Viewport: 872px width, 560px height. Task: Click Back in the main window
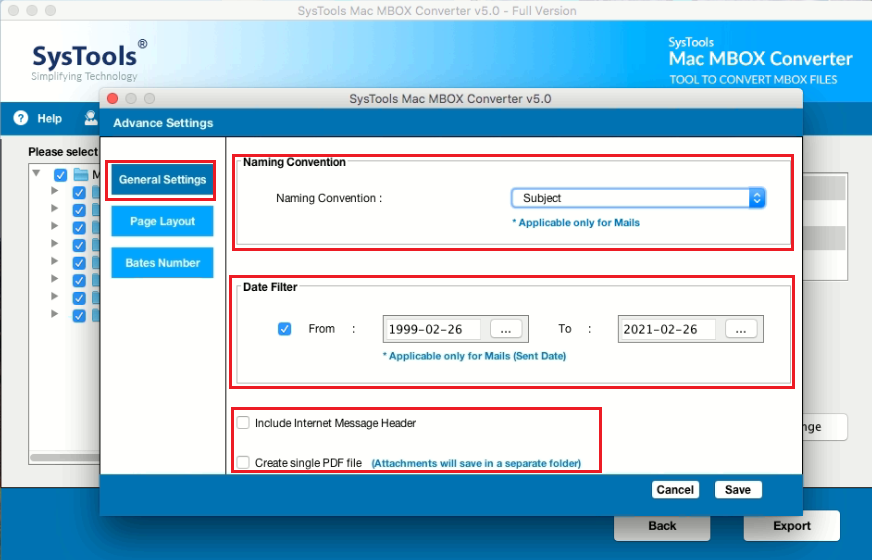coord(662,526)
